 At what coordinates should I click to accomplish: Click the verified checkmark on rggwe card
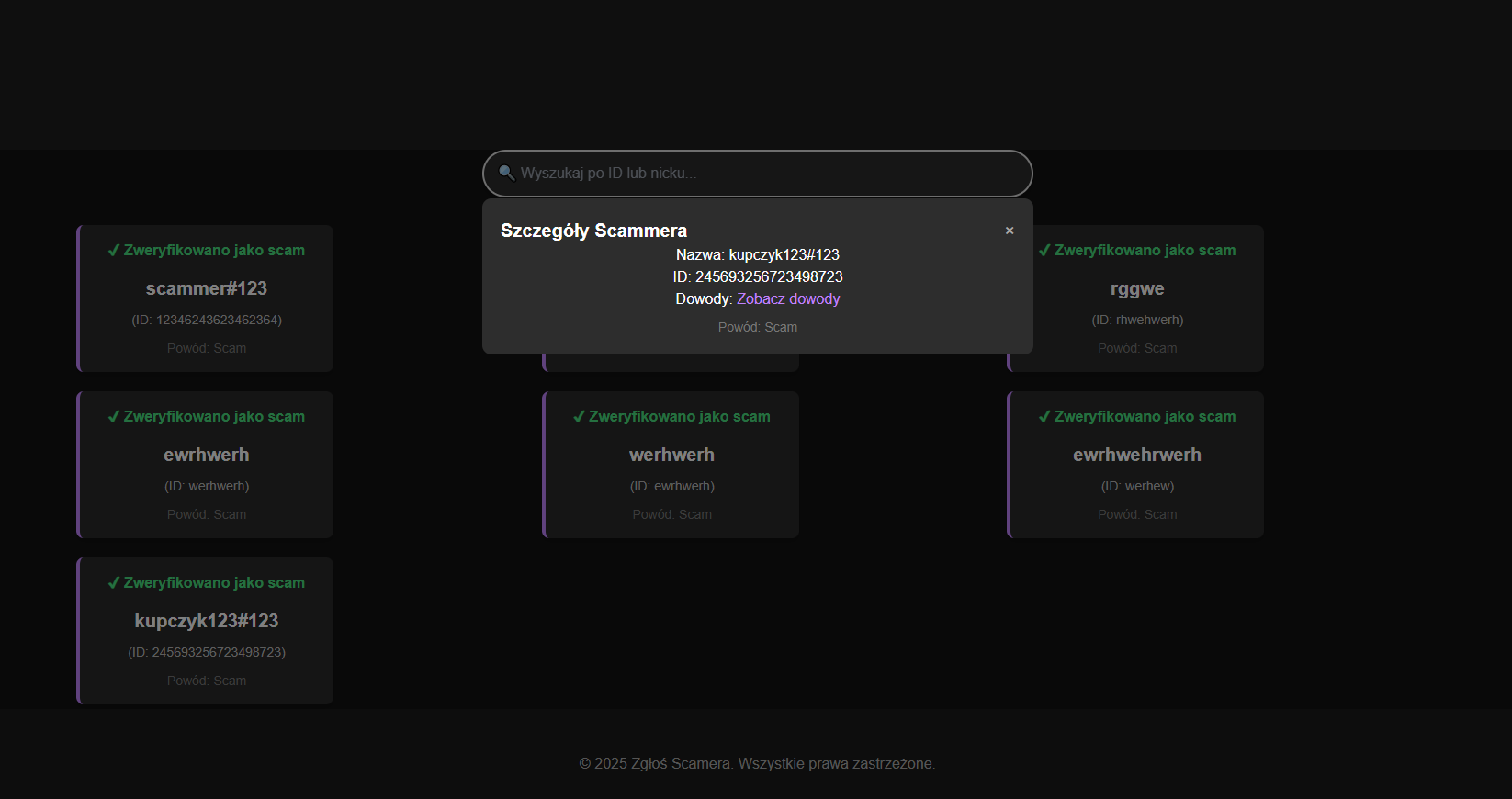pyautogui.click(x=1044, y=250)
